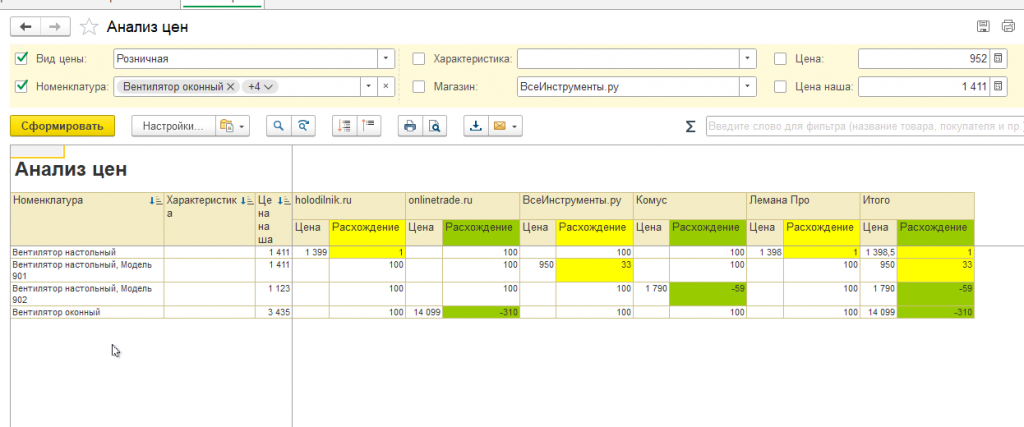
Task: Open the report variants dropdown arrow
Action: coord(243,126)
